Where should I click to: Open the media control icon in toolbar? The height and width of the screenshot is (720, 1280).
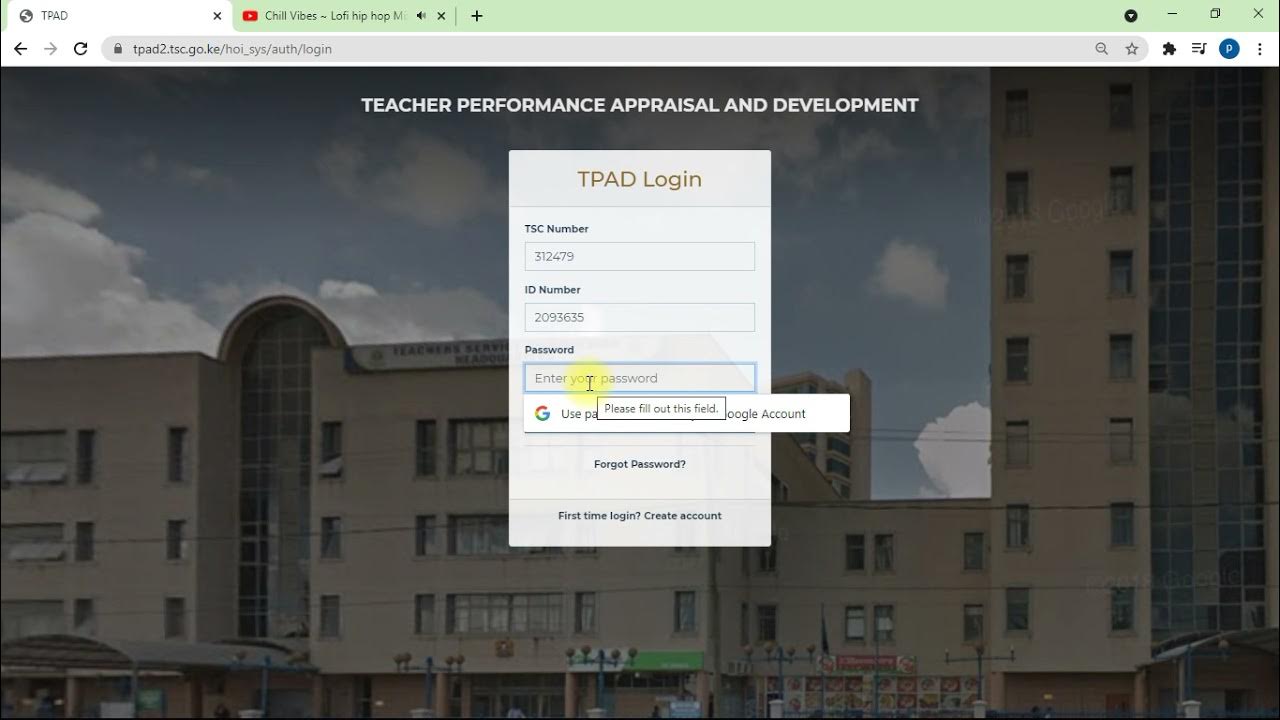point(1199,48)
